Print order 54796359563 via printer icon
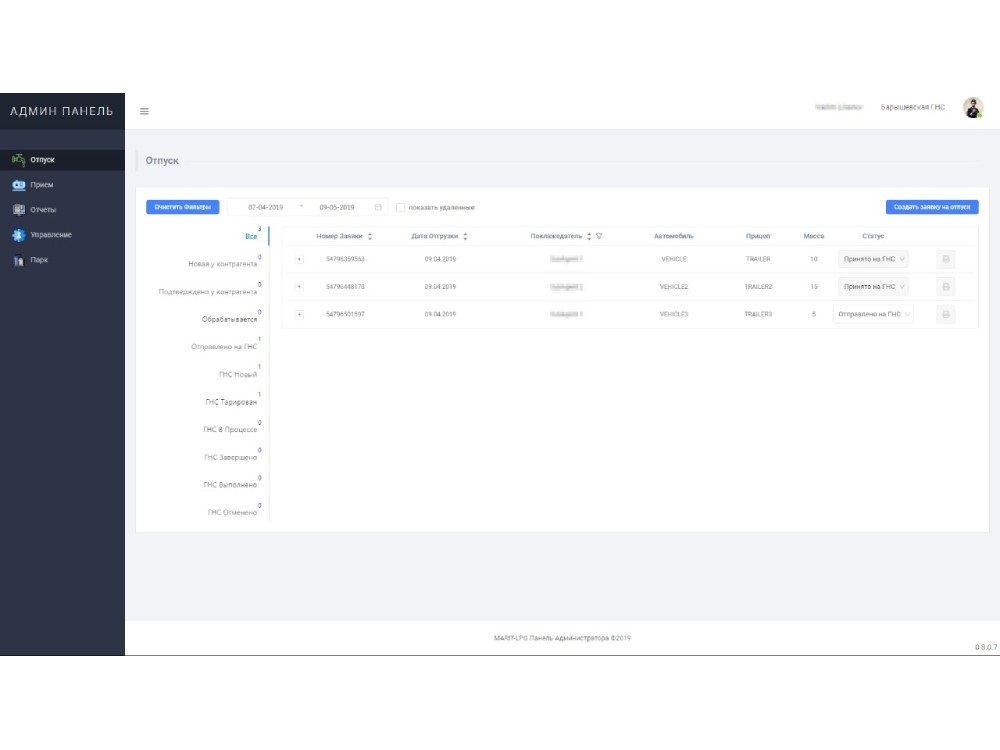 (946, 259)
